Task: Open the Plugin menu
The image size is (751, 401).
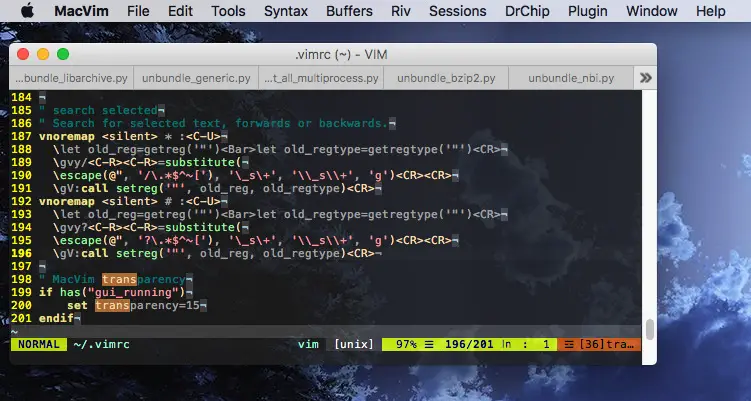Action: [588, 11]
